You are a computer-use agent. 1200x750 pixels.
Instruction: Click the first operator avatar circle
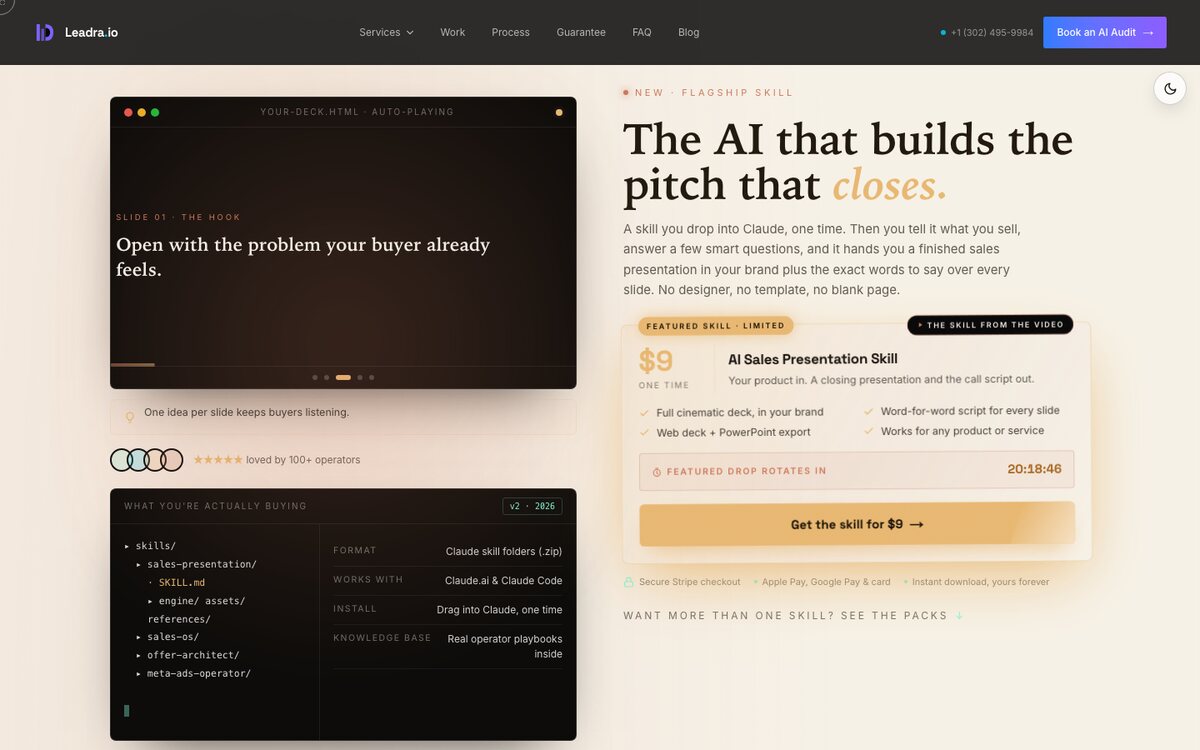click(121, 460)
